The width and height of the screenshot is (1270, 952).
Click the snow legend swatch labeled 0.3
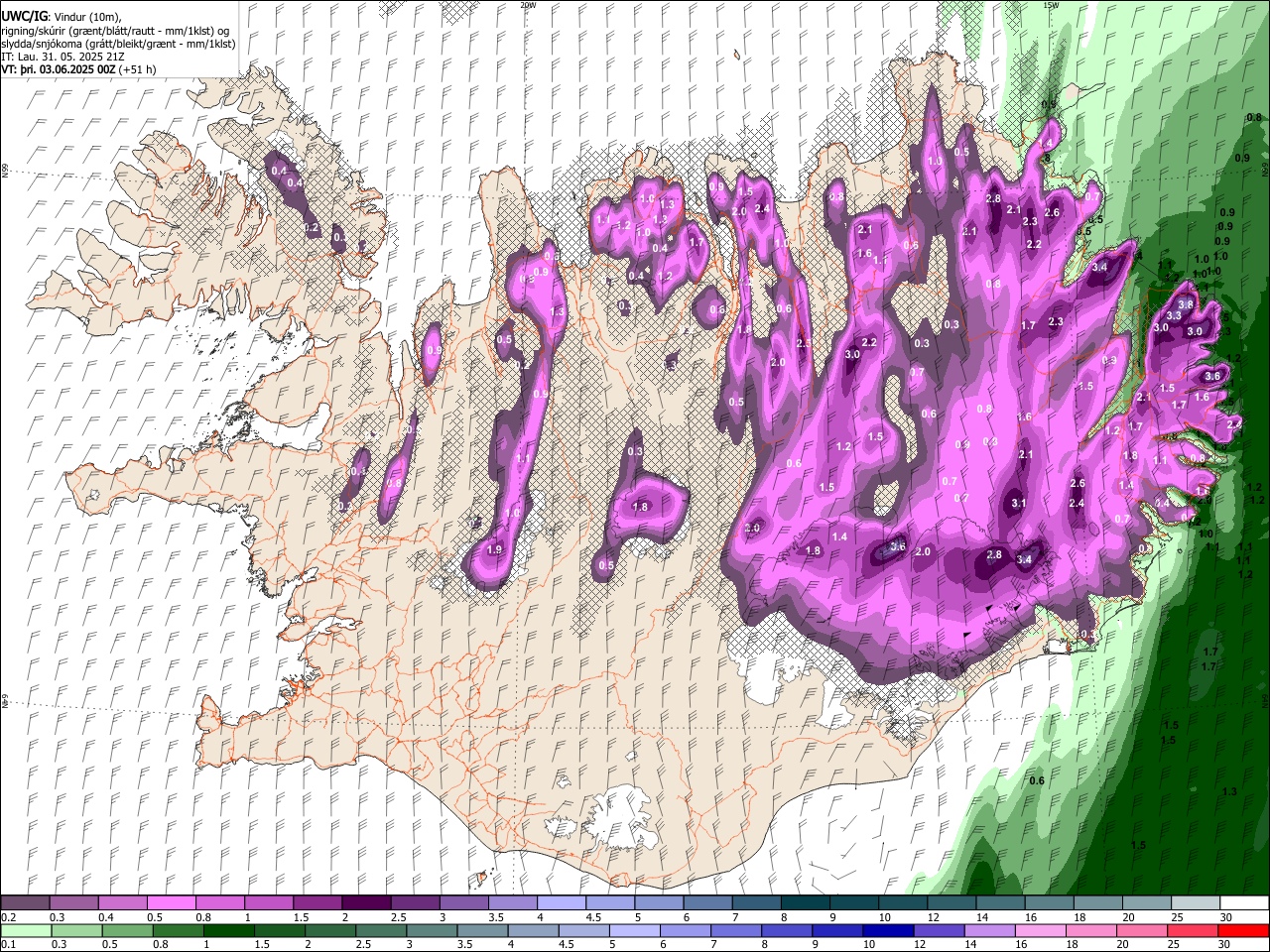click(x=74, y=903)
